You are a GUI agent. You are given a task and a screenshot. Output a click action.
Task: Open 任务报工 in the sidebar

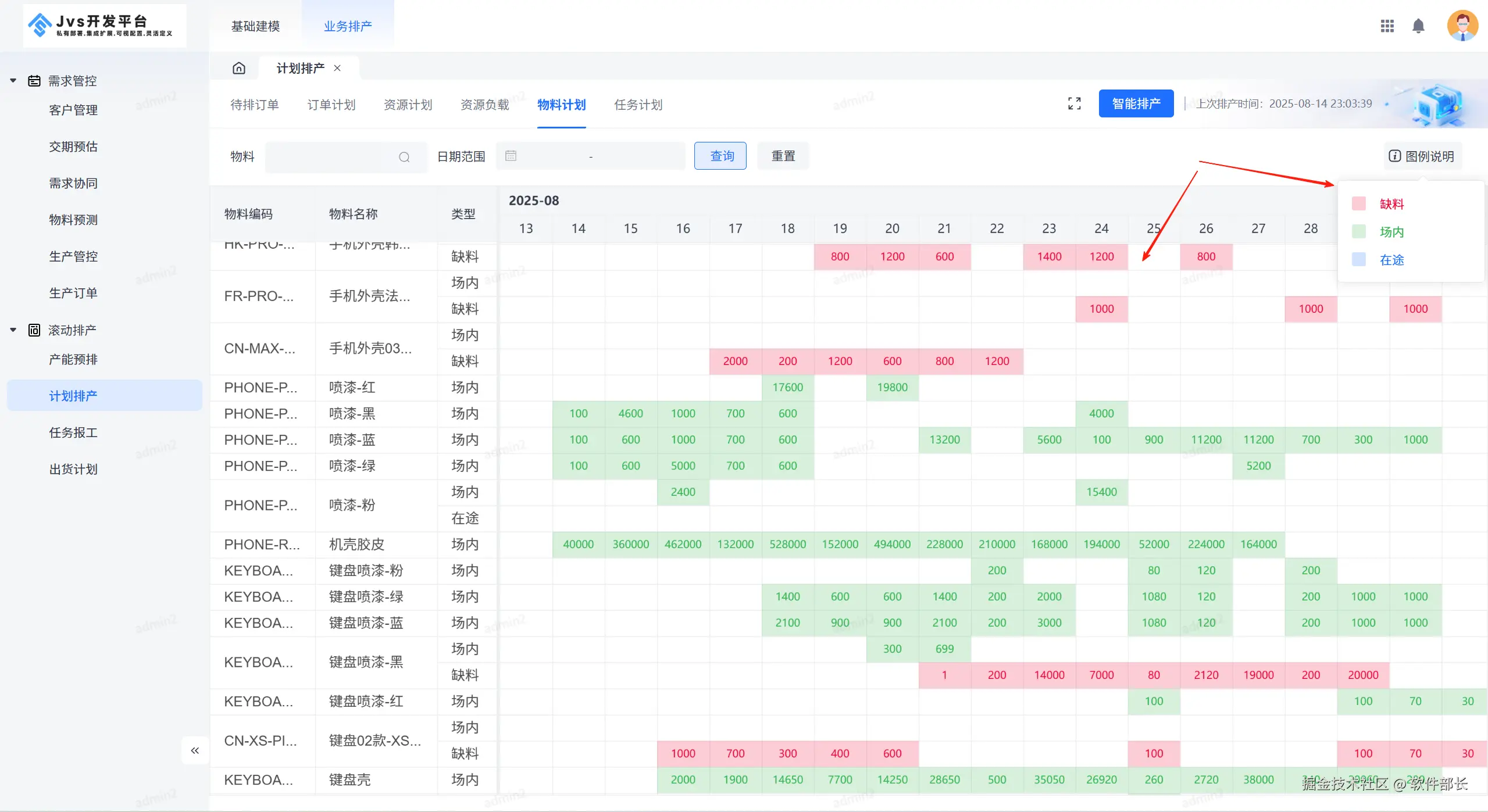tap(73, 433)
